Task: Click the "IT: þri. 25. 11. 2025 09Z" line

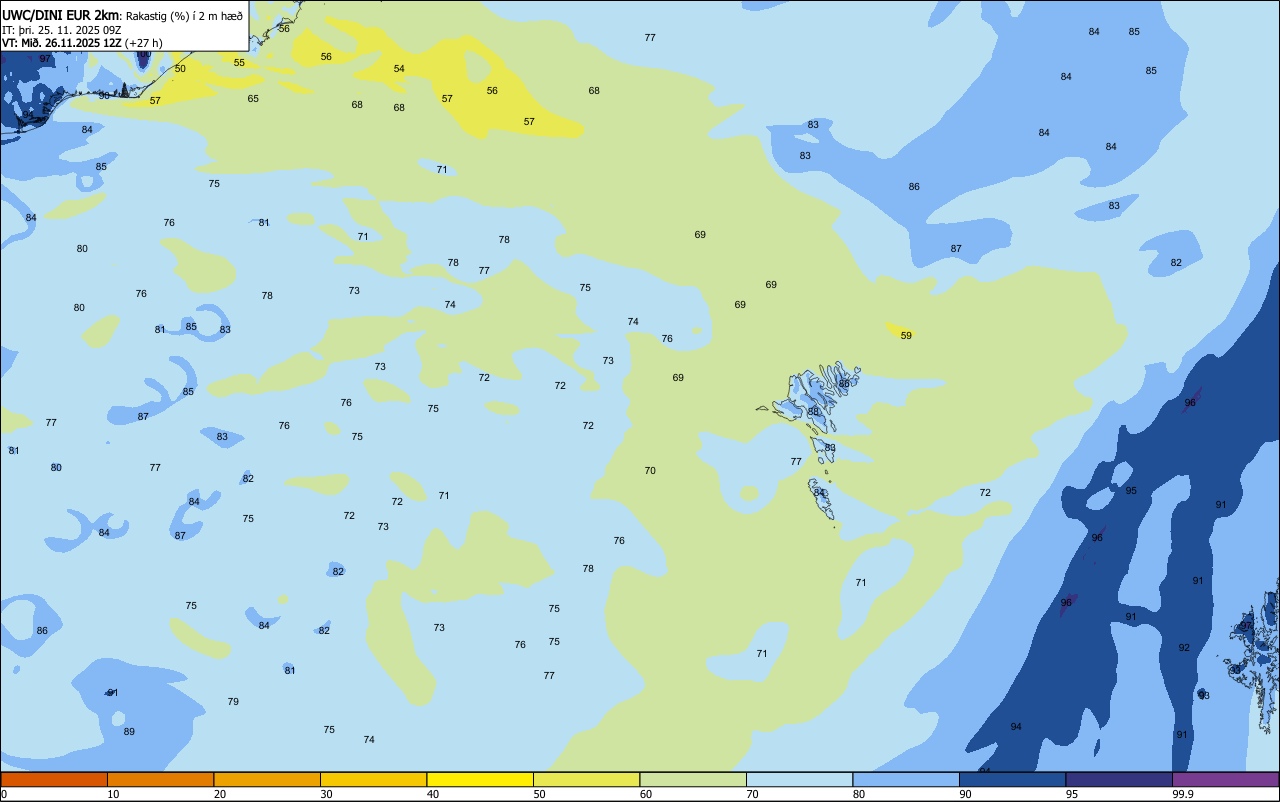Action: [x=62, y=30]
